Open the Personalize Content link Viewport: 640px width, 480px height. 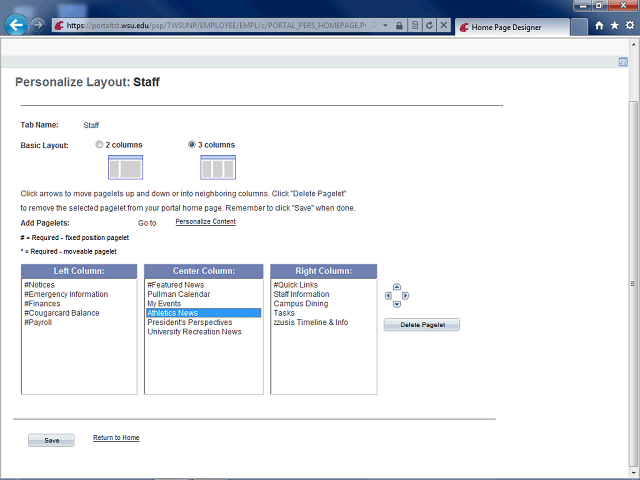click(x=205, y=221)
